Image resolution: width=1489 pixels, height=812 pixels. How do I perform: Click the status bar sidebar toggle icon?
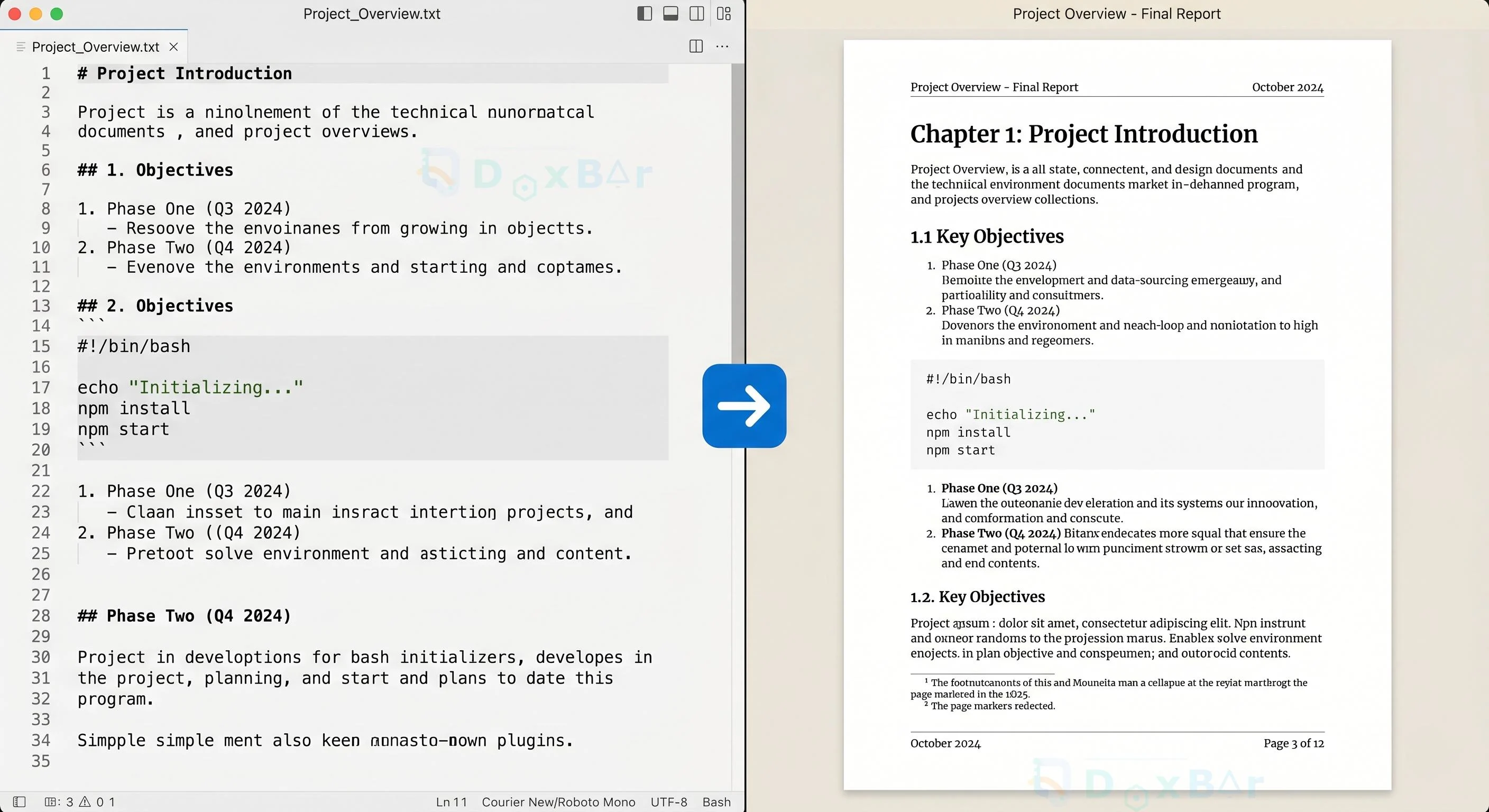19,801
